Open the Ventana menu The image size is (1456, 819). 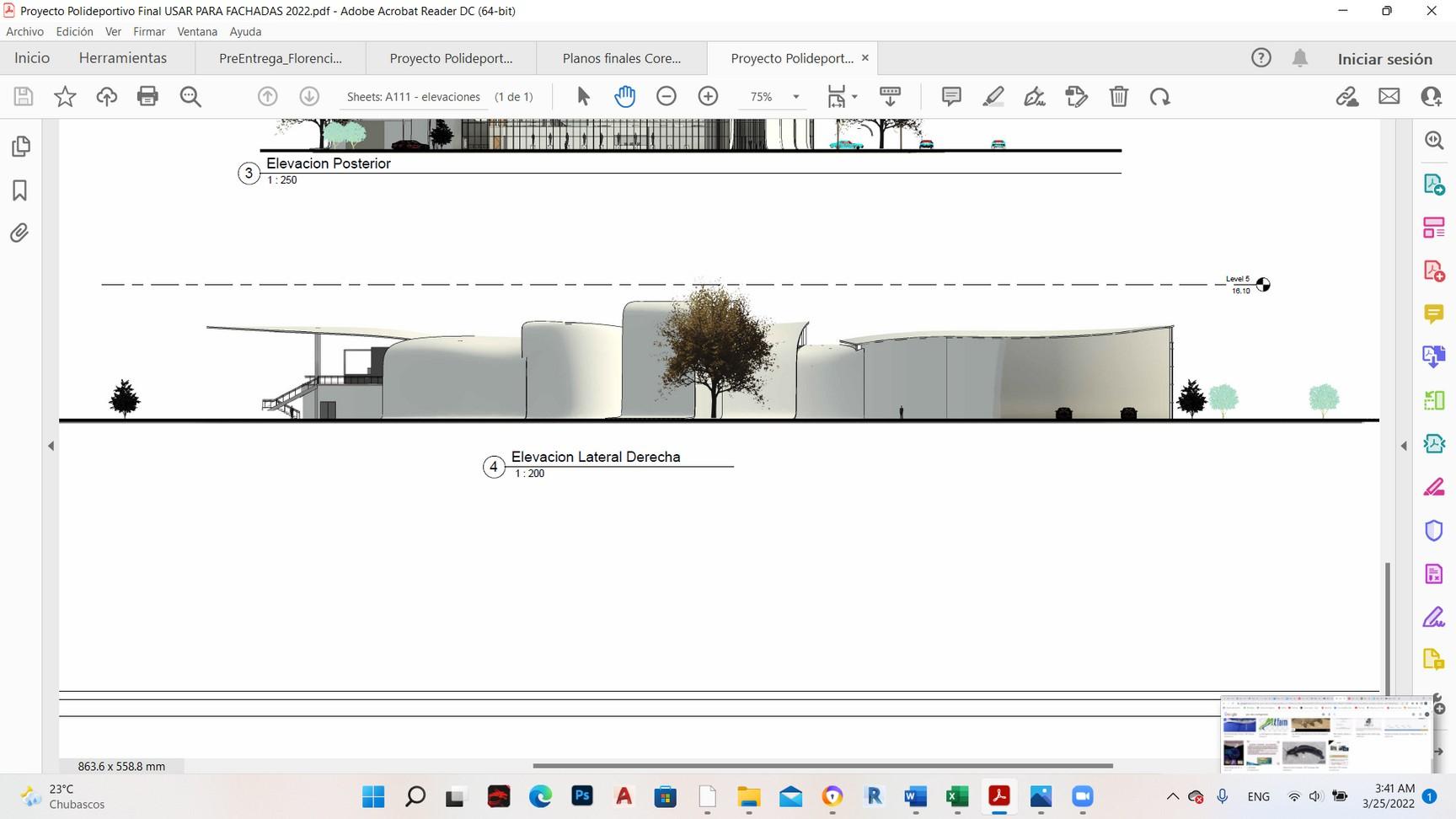[197, 32]
